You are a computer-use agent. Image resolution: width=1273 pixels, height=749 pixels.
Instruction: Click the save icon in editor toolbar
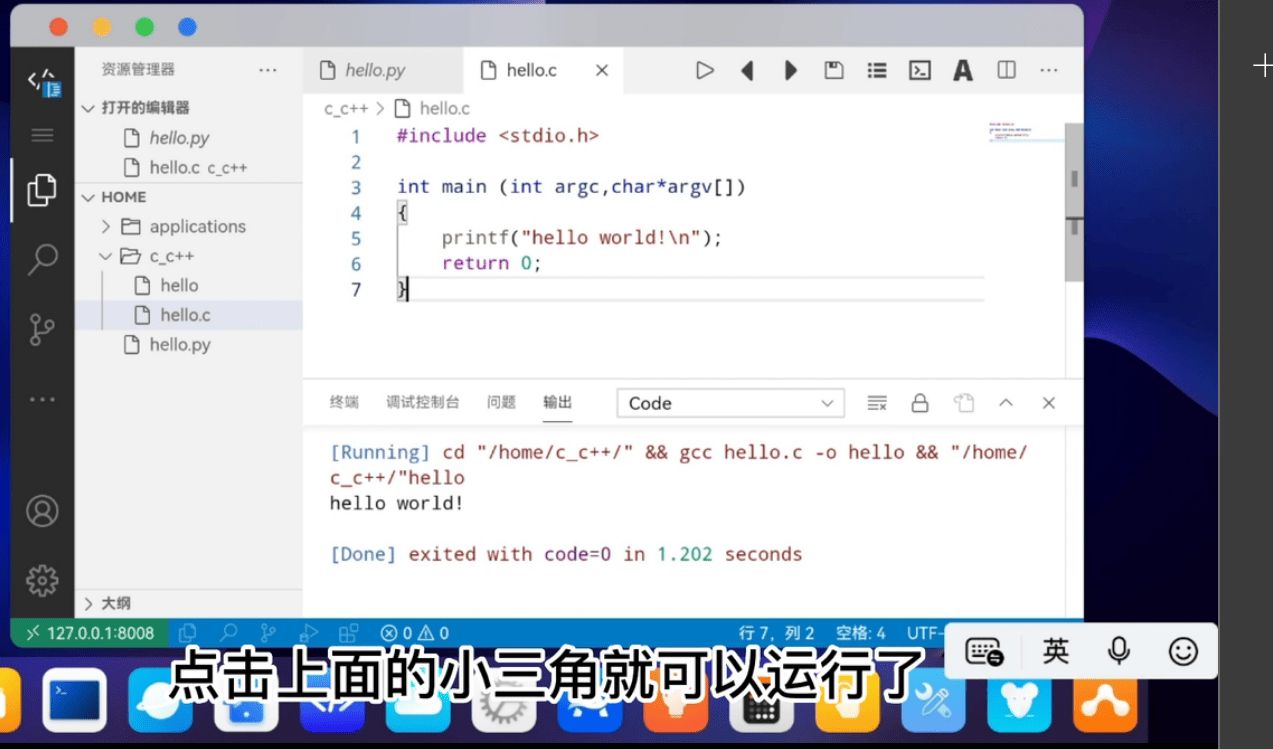[x=833, y=70]
